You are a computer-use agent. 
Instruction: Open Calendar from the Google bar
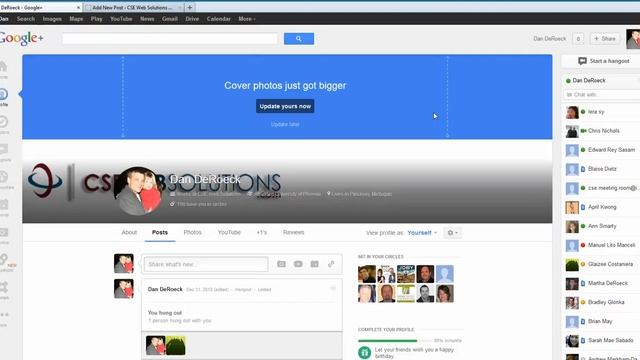coord(218,19)
